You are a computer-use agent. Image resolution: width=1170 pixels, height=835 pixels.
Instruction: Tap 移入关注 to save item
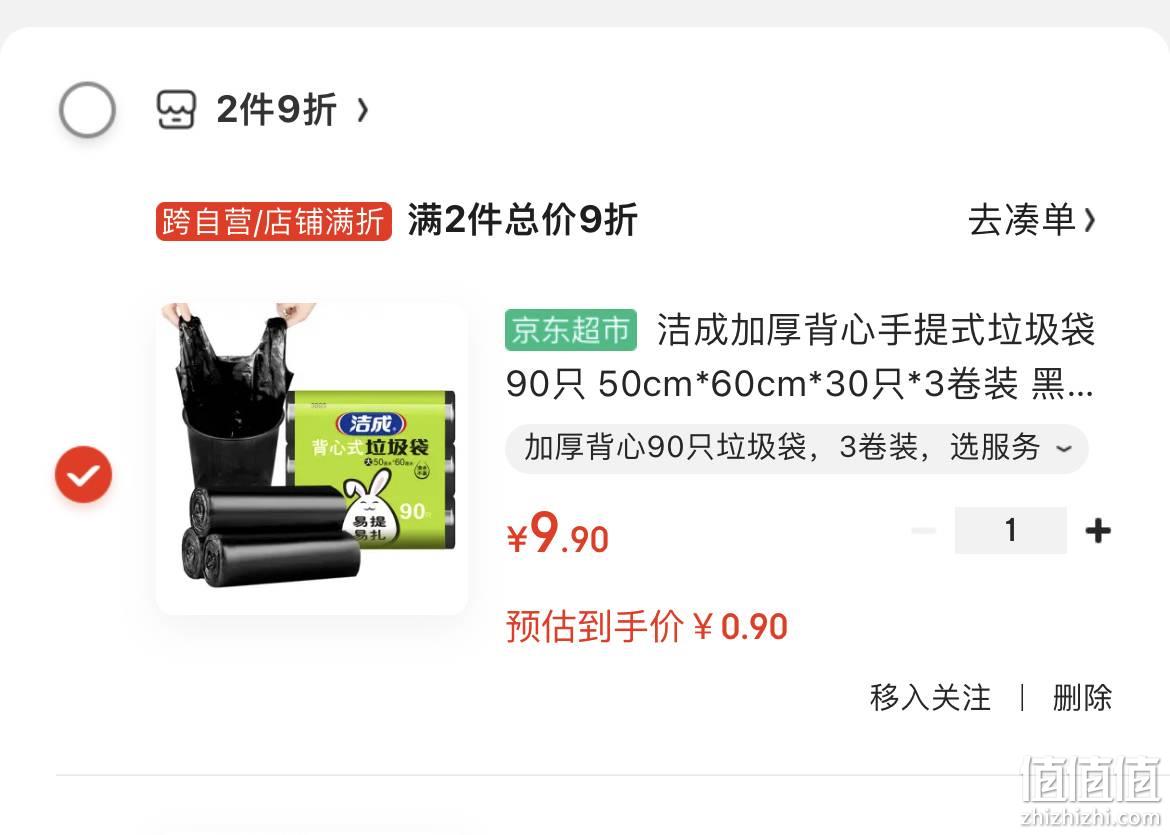930,698
